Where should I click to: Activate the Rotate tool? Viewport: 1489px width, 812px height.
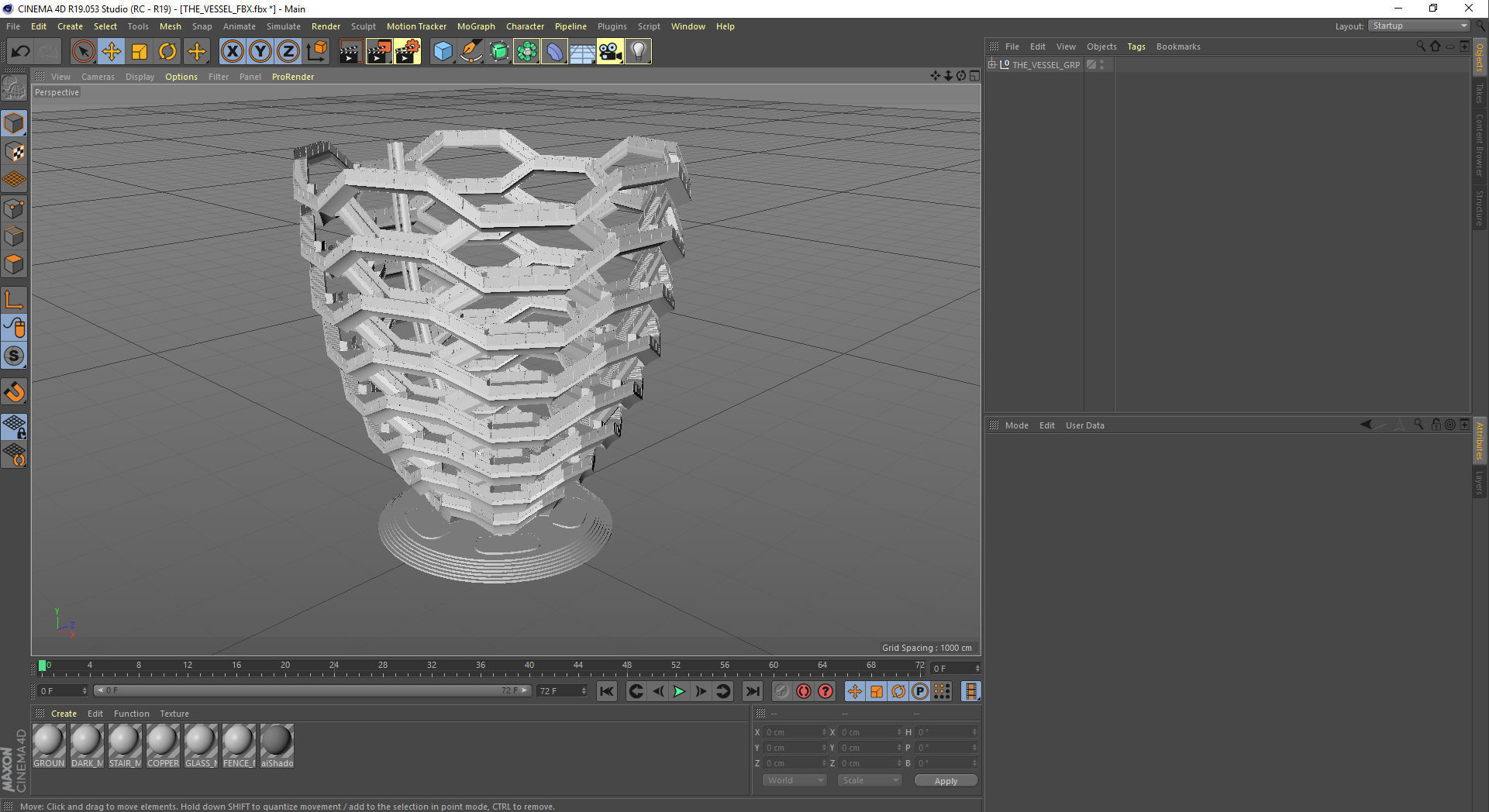tap(167, 52)
